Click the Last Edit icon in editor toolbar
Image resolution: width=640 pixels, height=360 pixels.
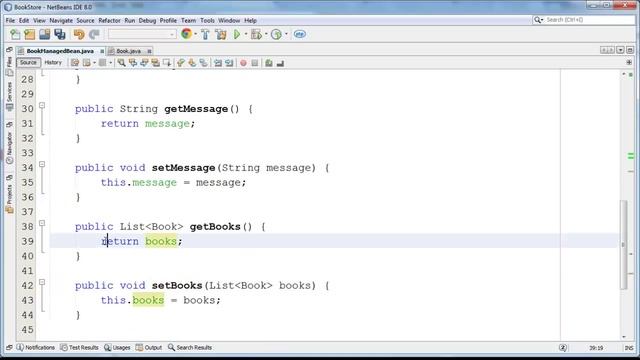point(75,62)
